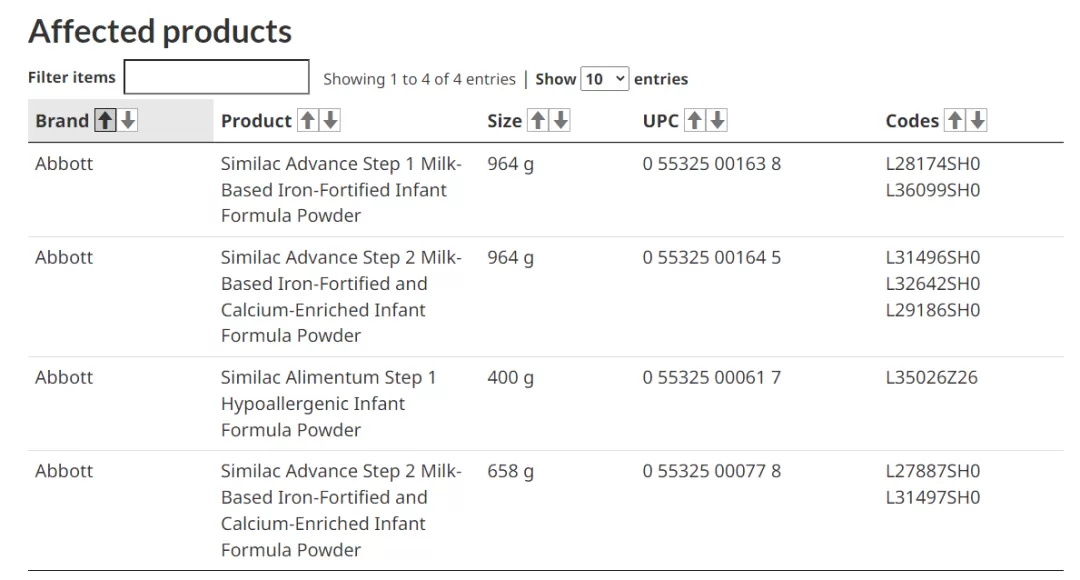The width and height of the screenshot is (1080, 580).
Task: Click the Affected products heading
Action: [x=160, y=31]
